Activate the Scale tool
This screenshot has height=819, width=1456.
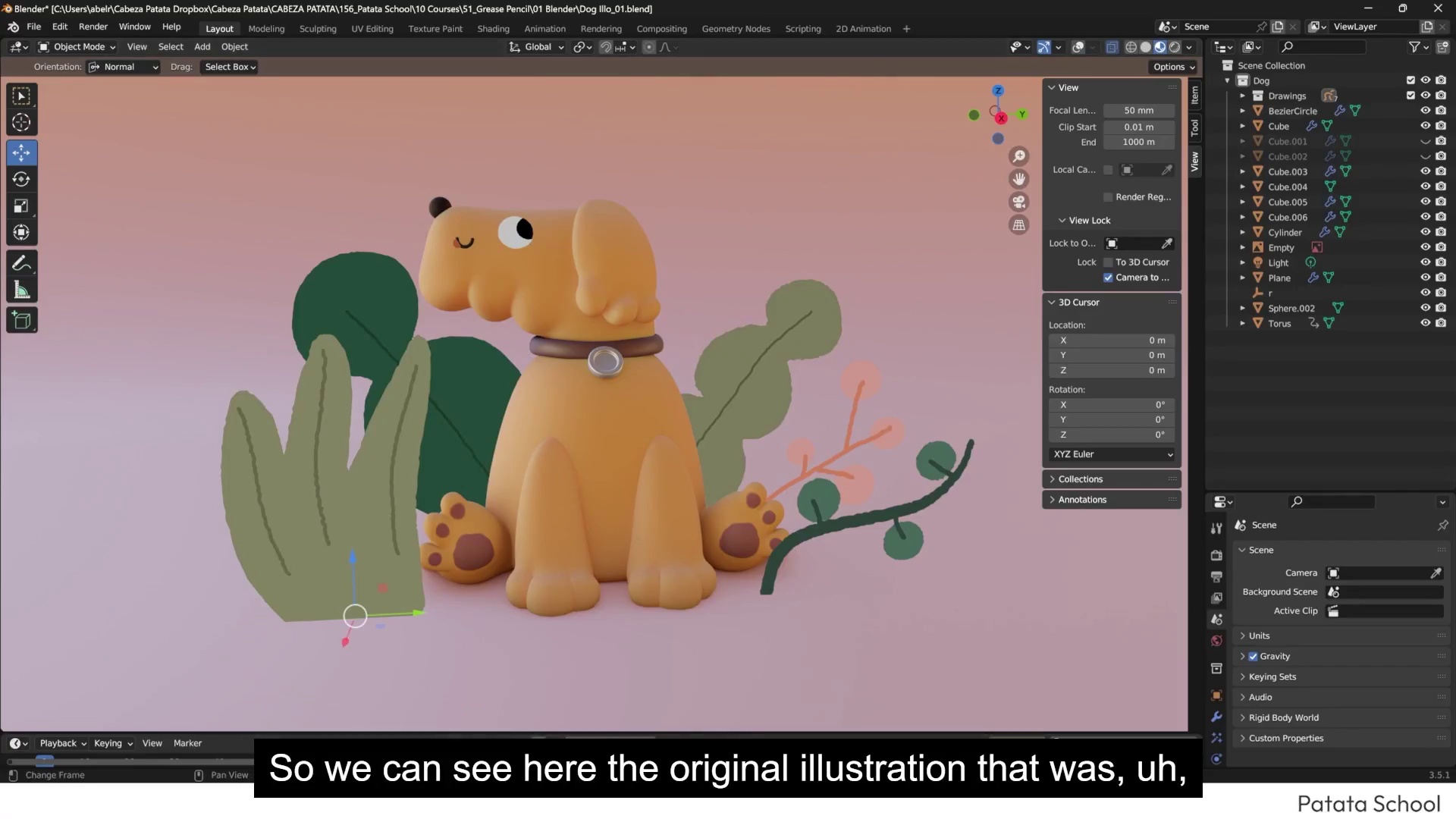21,206
